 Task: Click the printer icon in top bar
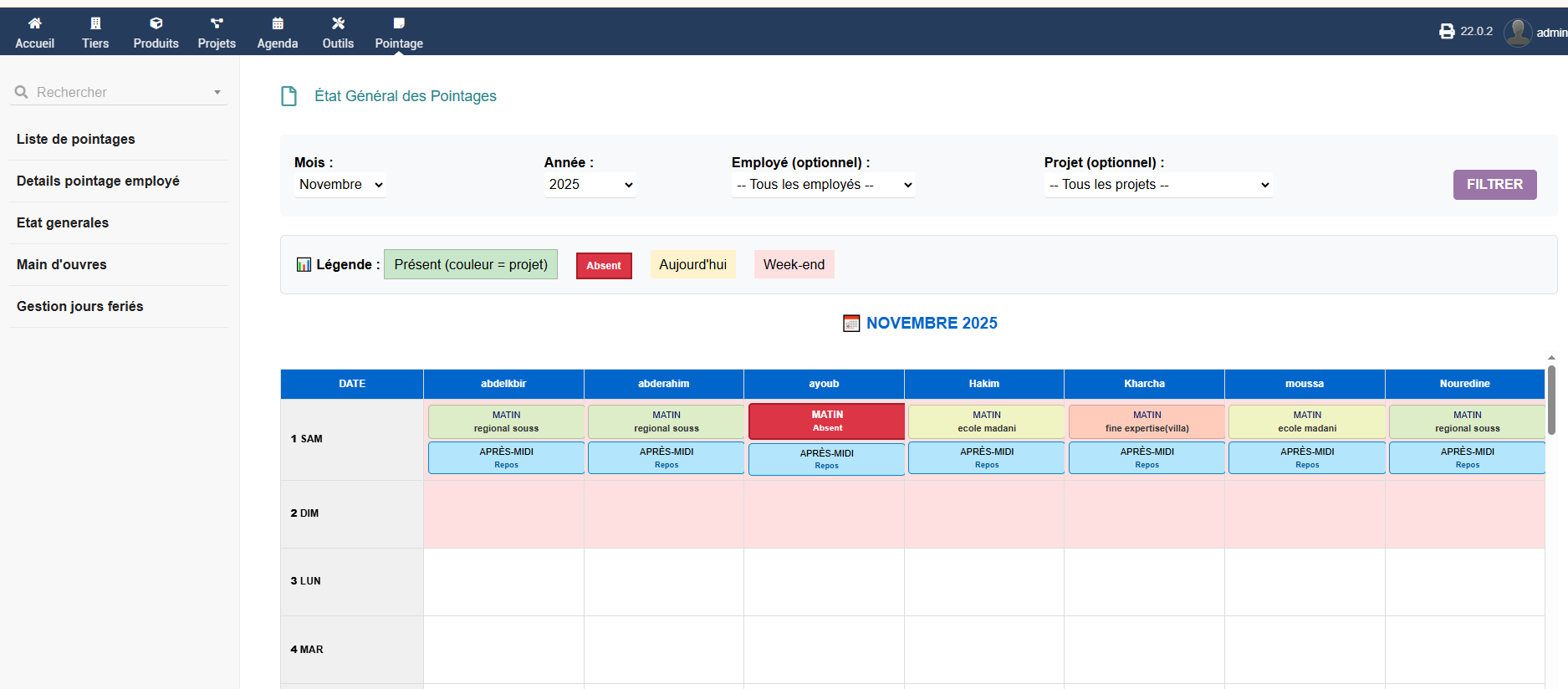(x=1447, y=32)
